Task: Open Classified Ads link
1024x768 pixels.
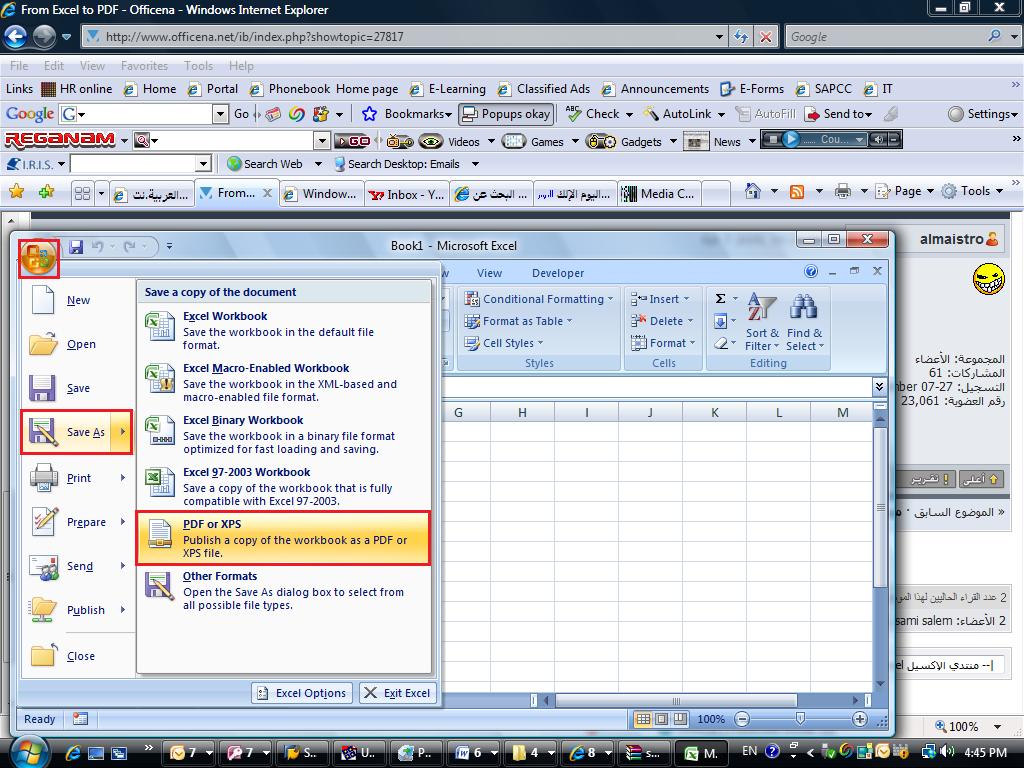Action: [x=544, y=89]
